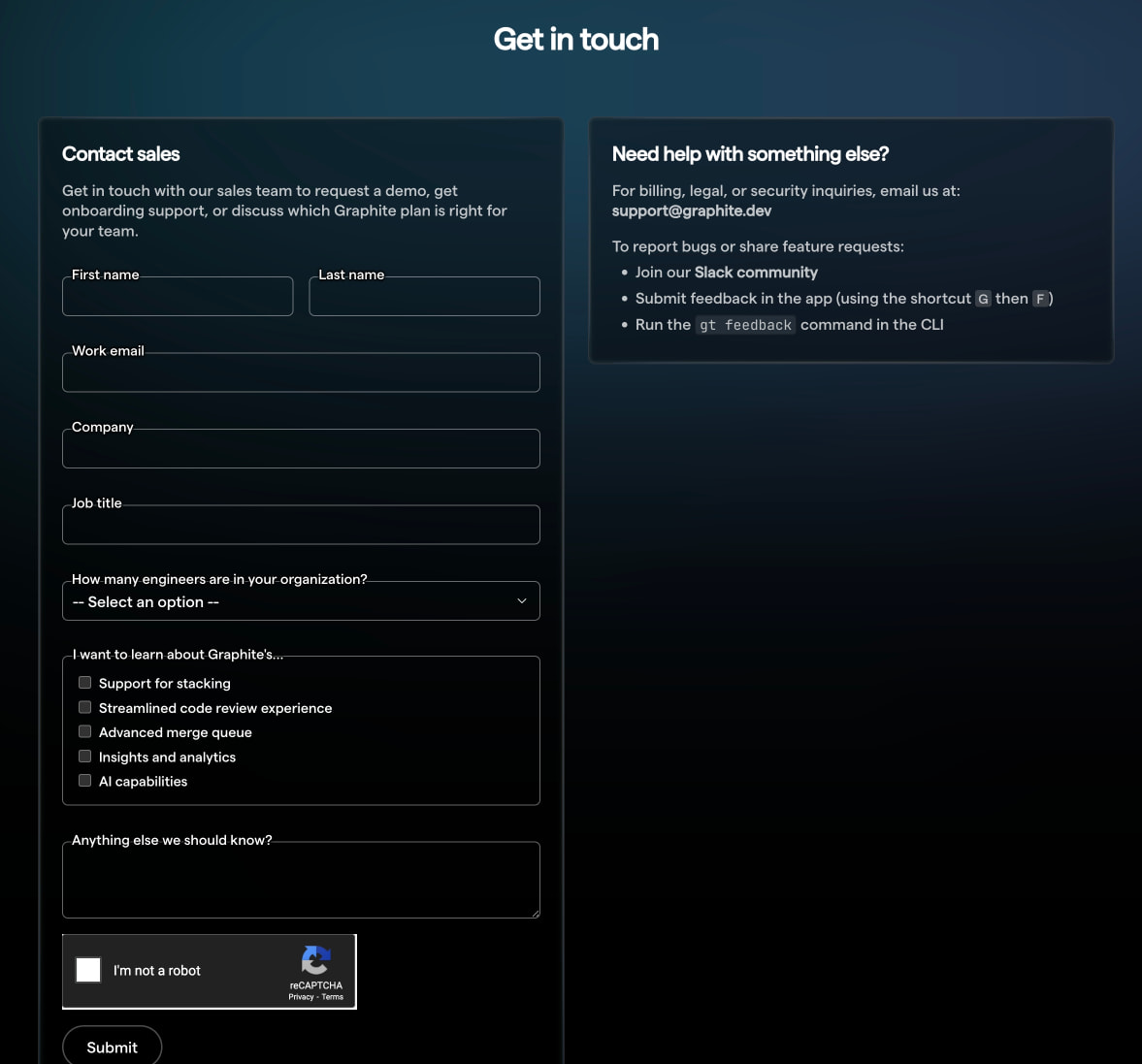Submit the contact sales form

[113, 1047]
